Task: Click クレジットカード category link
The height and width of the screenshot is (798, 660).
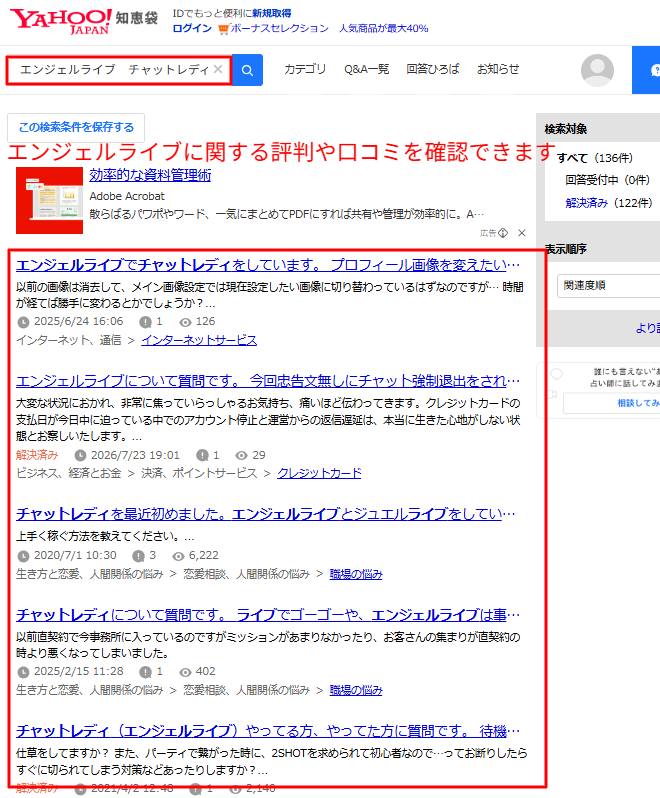Action: click(319, 473)
